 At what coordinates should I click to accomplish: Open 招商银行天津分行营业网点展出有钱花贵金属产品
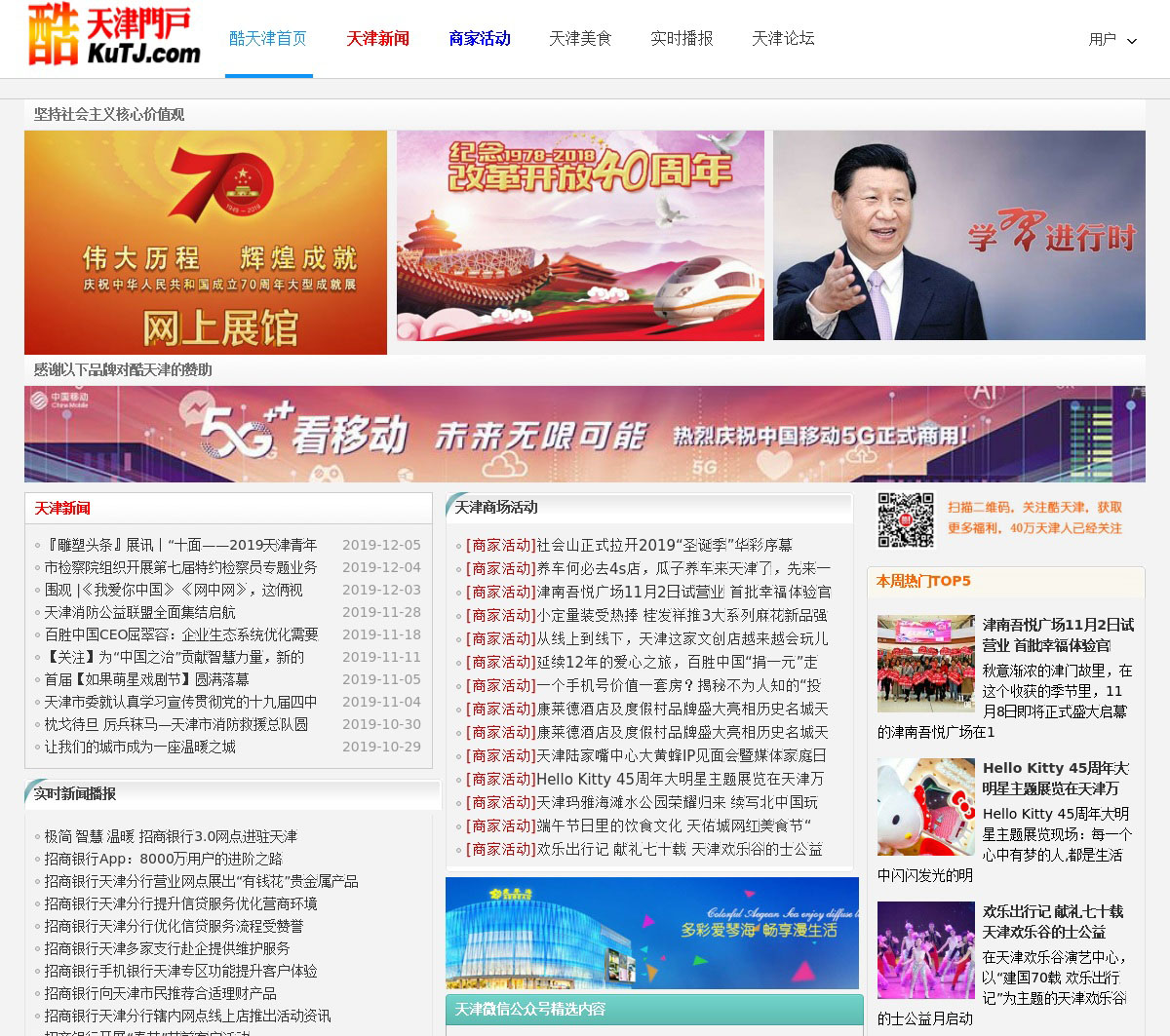point(201,881)
